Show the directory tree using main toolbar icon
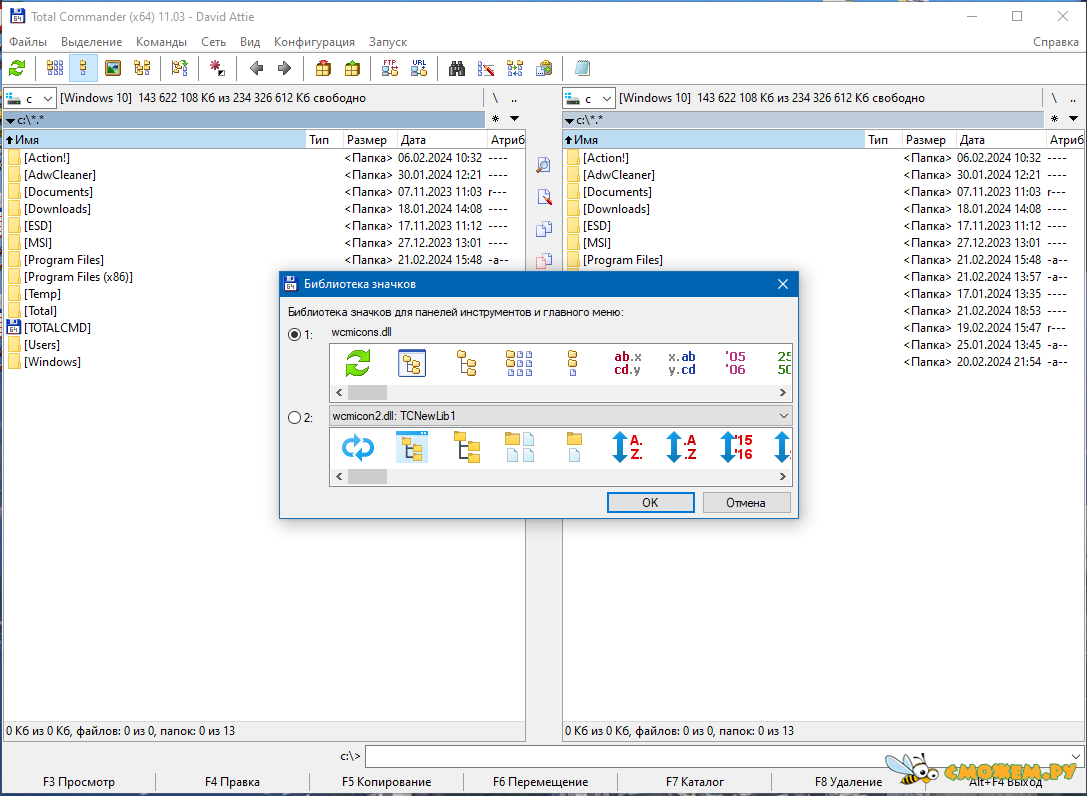Screen dimensions: 1087x796 tap(142, 68)
